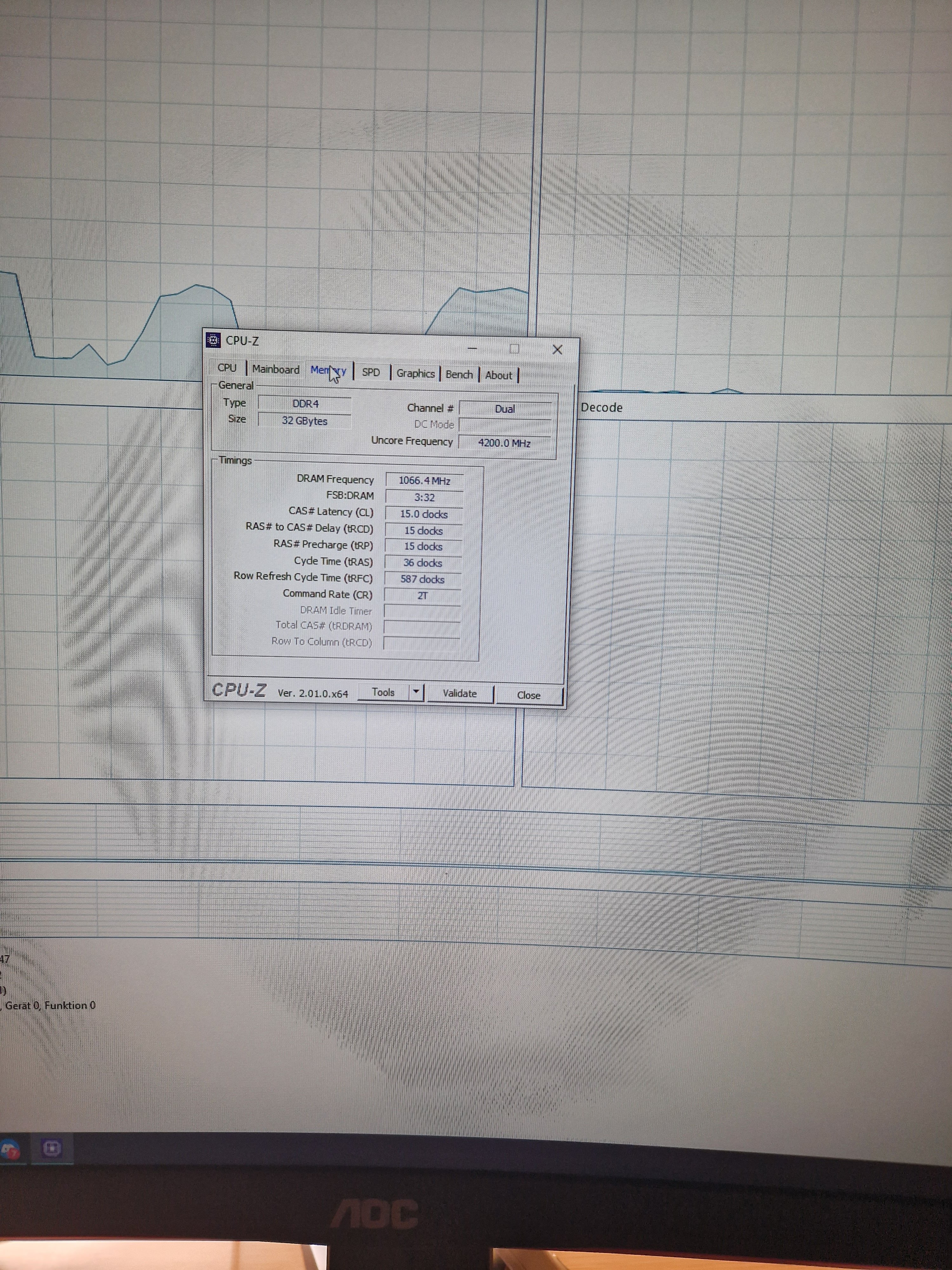Click the Close button at bottom

coord(528,695)
